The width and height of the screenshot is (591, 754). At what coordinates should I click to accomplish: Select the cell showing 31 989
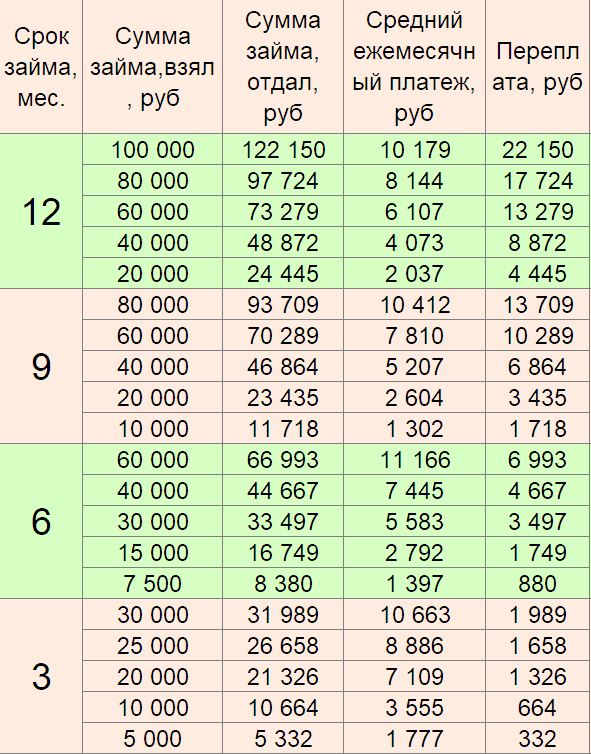(283, 614)
